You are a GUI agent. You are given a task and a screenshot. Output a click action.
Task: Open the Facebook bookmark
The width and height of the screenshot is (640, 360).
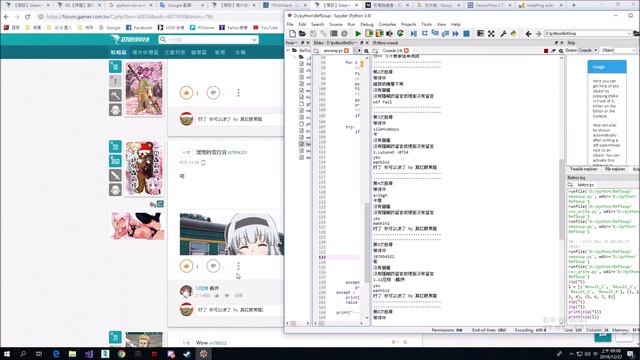pos(139,28)
